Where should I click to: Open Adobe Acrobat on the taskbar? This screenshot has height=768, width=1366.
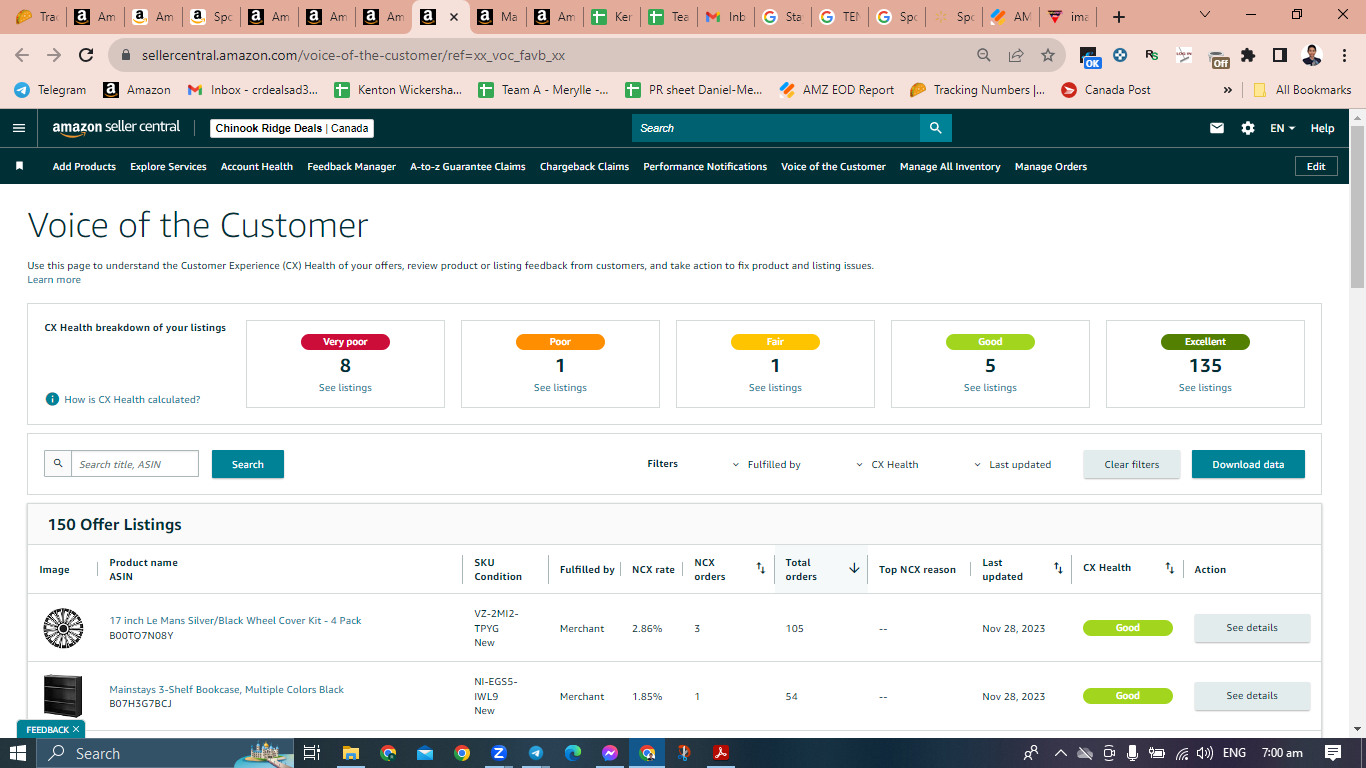720,753
